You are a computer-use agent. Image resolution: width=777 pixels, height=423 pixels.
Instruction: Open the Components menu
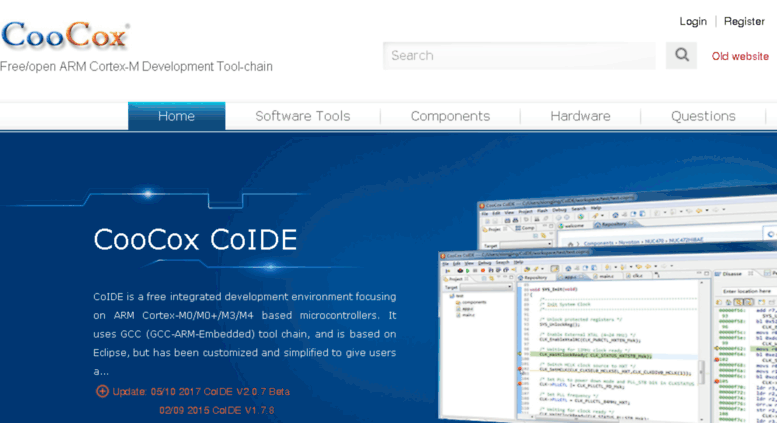point(450,116)
